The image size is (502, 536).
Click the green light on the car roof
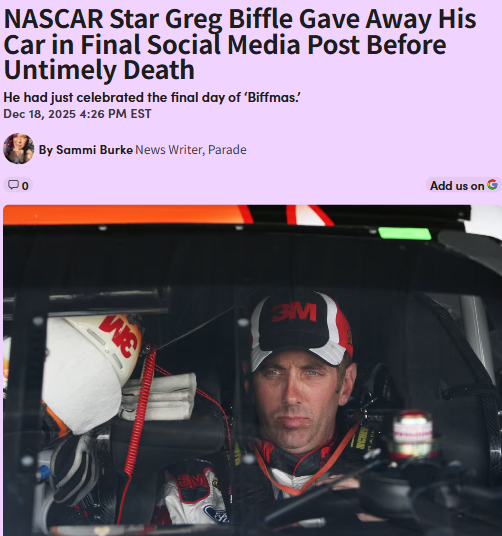click(404, 233)
